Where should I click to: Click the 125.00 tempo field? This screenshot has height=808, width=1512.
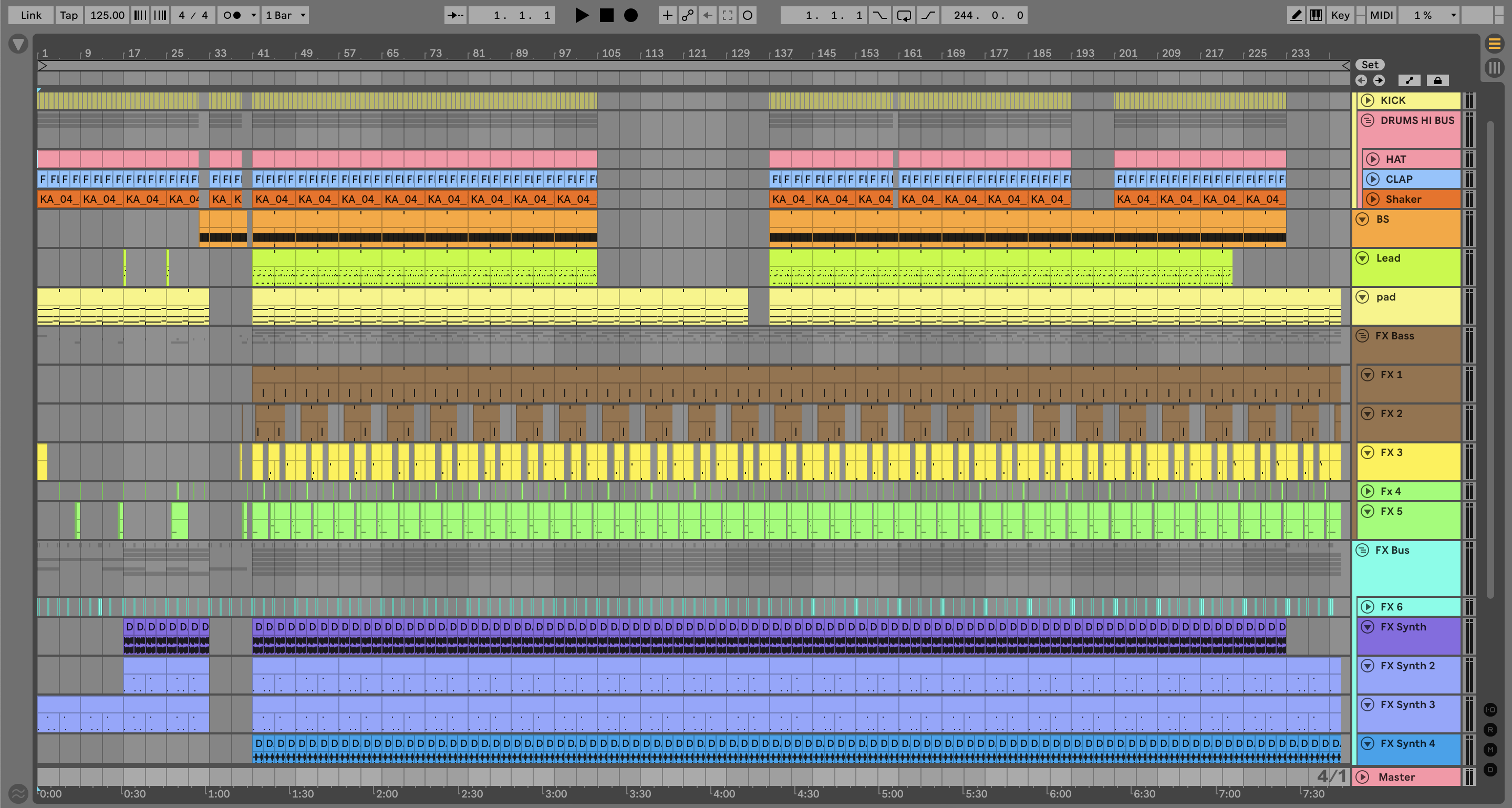click(x=107, y=15)
